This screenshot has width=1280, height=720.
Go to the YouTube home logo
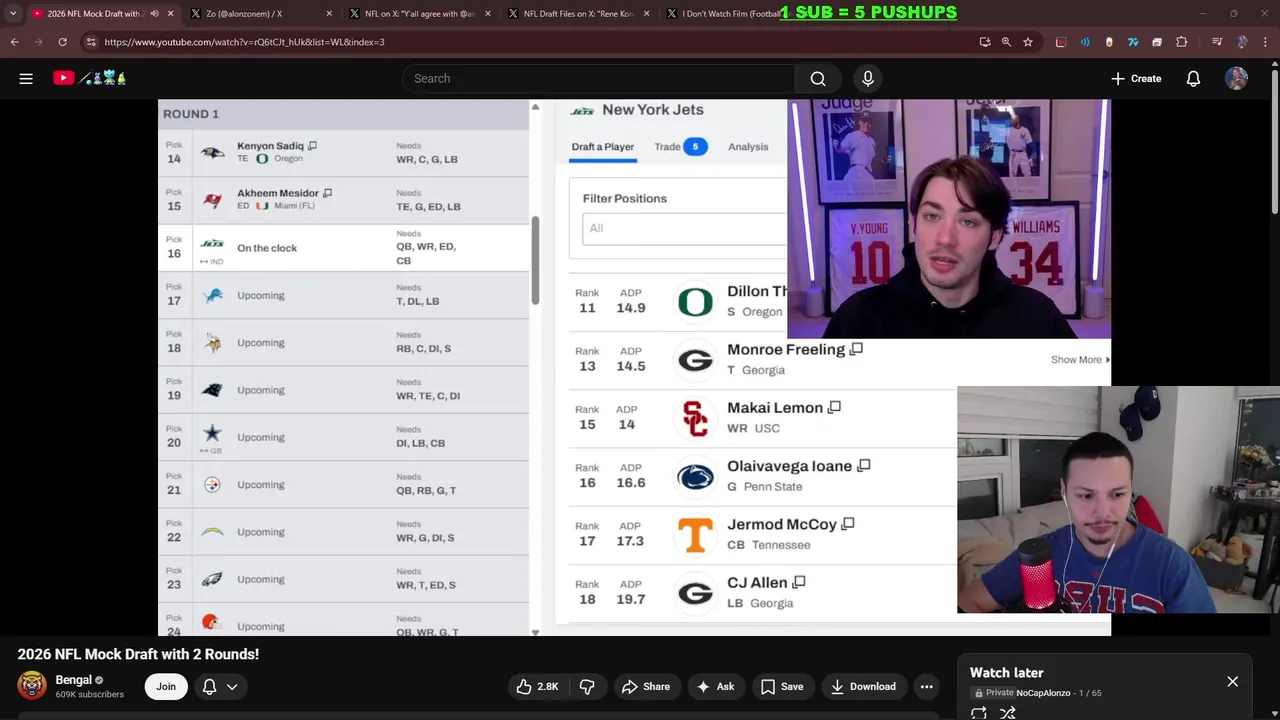pyautogui.click(x=89, y=78)
